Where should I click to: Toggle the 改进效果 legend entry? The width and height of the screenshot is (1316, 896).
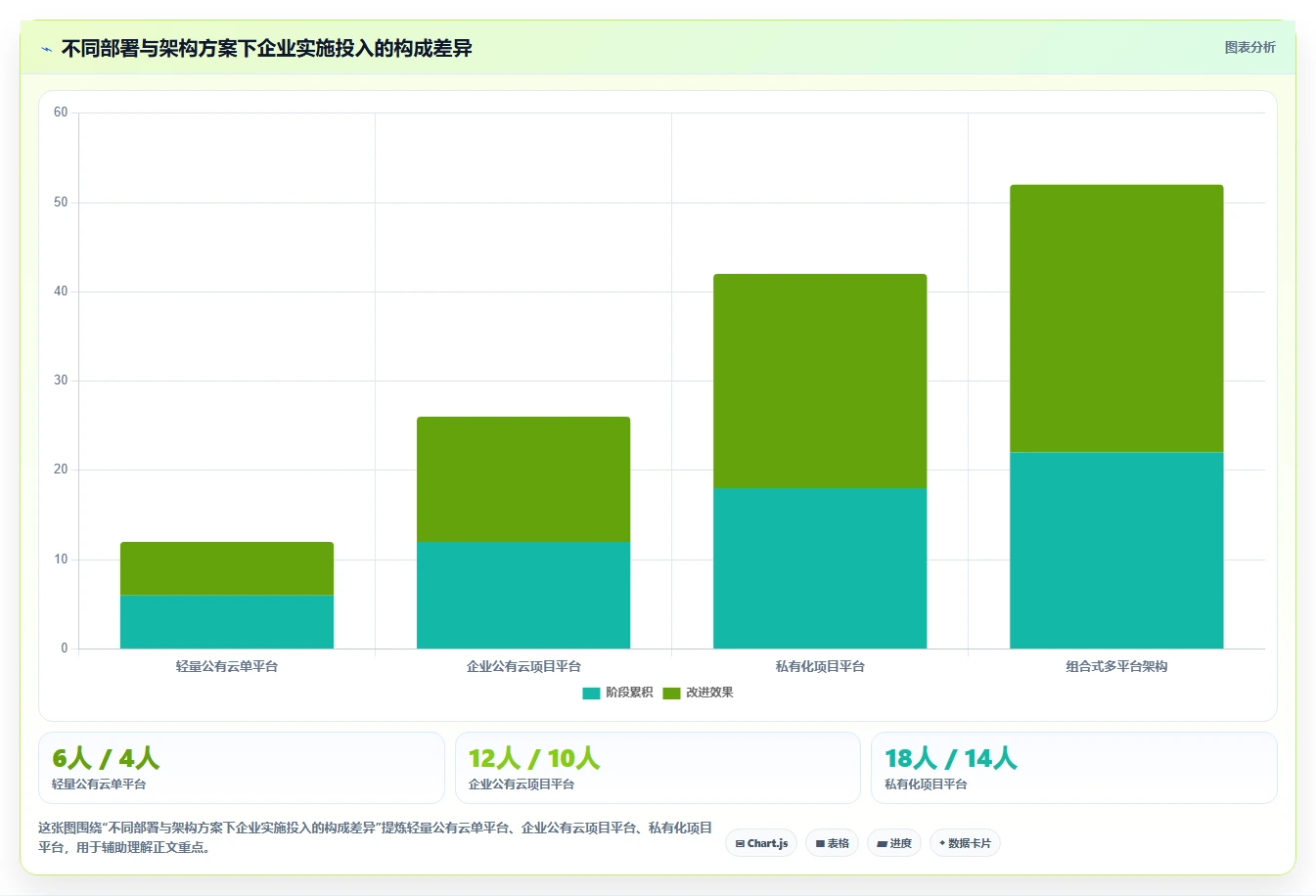[x=698, y=693]
